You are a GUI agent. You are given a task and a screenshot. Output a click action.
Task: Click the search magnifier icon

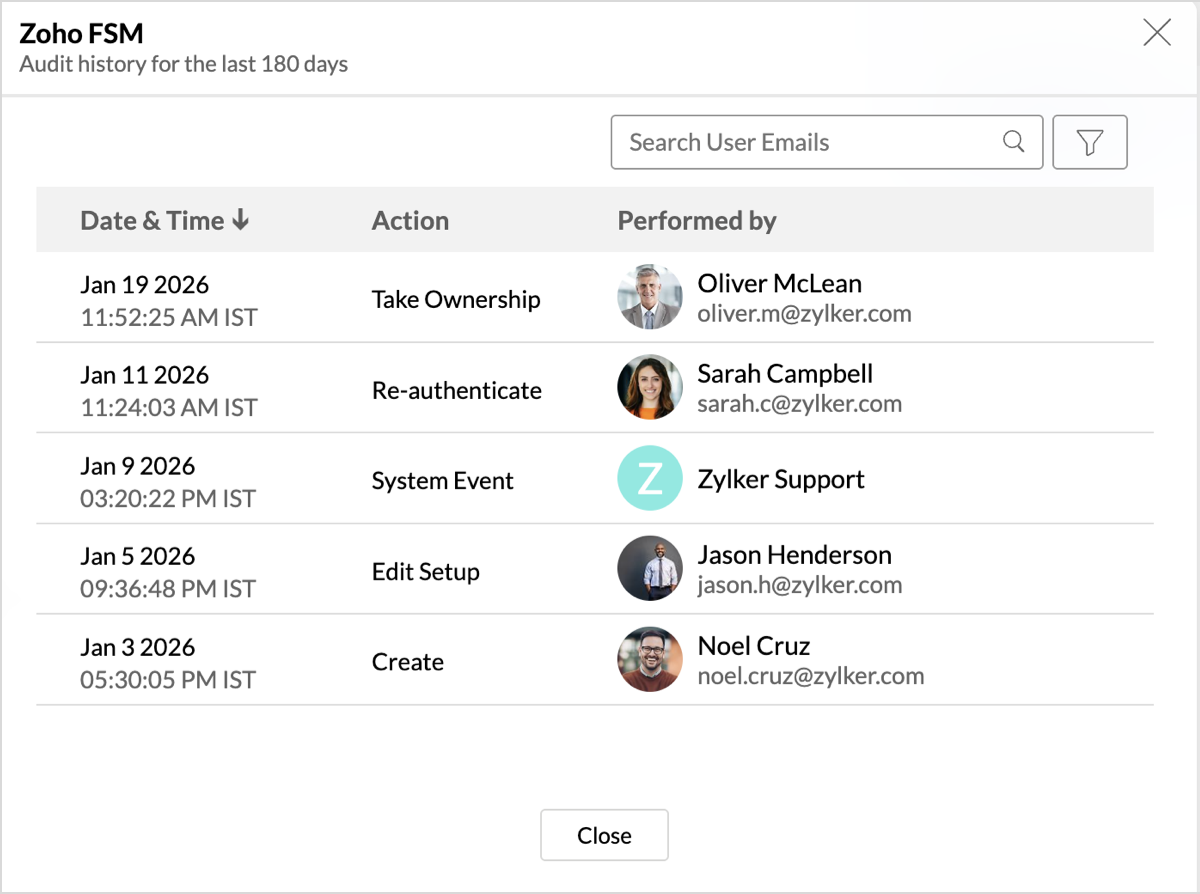click(x=1013, y=142)
